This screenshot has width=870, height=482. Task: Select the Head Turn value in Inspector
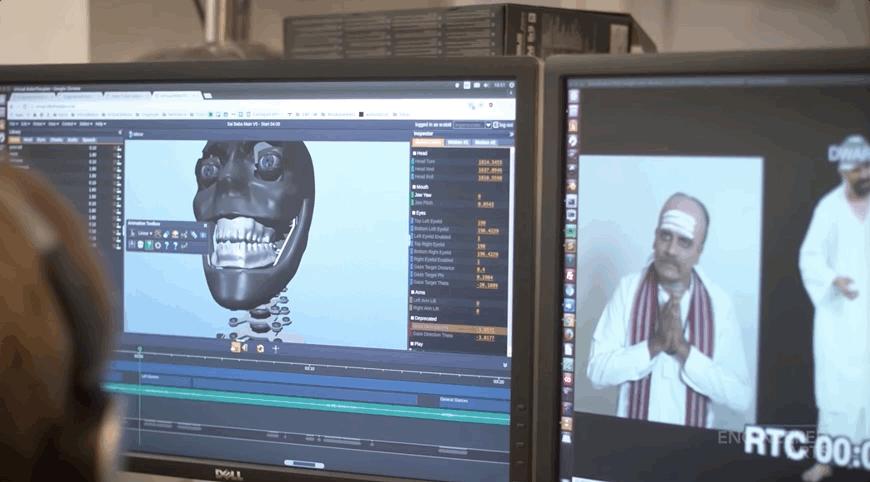tap(490, 163)
